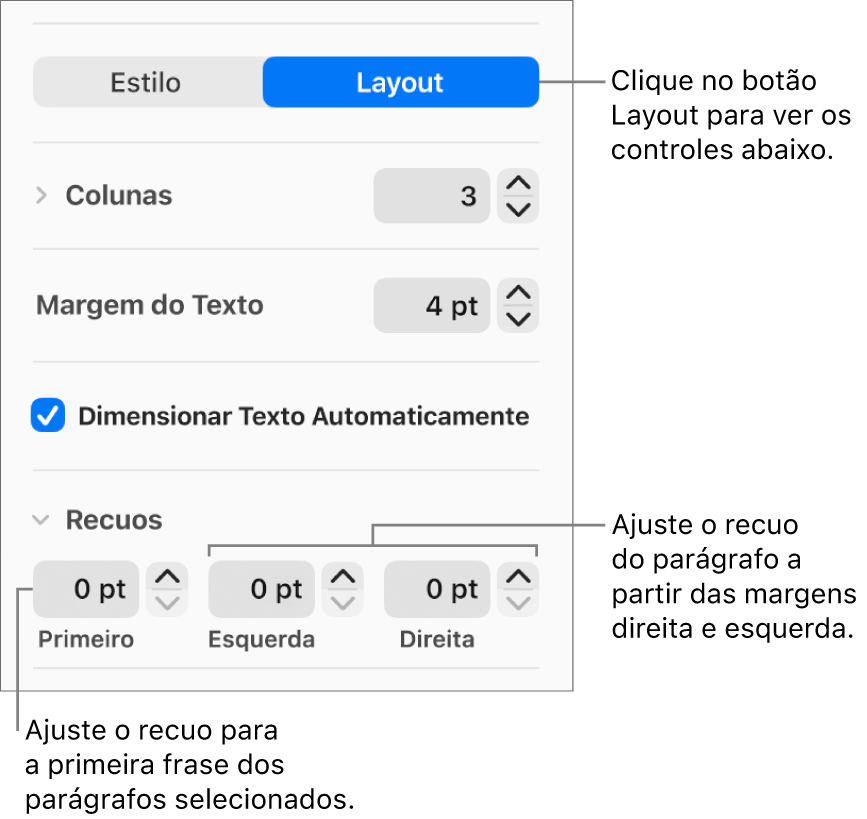Decrease Margem do Texto using down arrow
This screenshot has height=819, width=867.
[x=518, y=319]
